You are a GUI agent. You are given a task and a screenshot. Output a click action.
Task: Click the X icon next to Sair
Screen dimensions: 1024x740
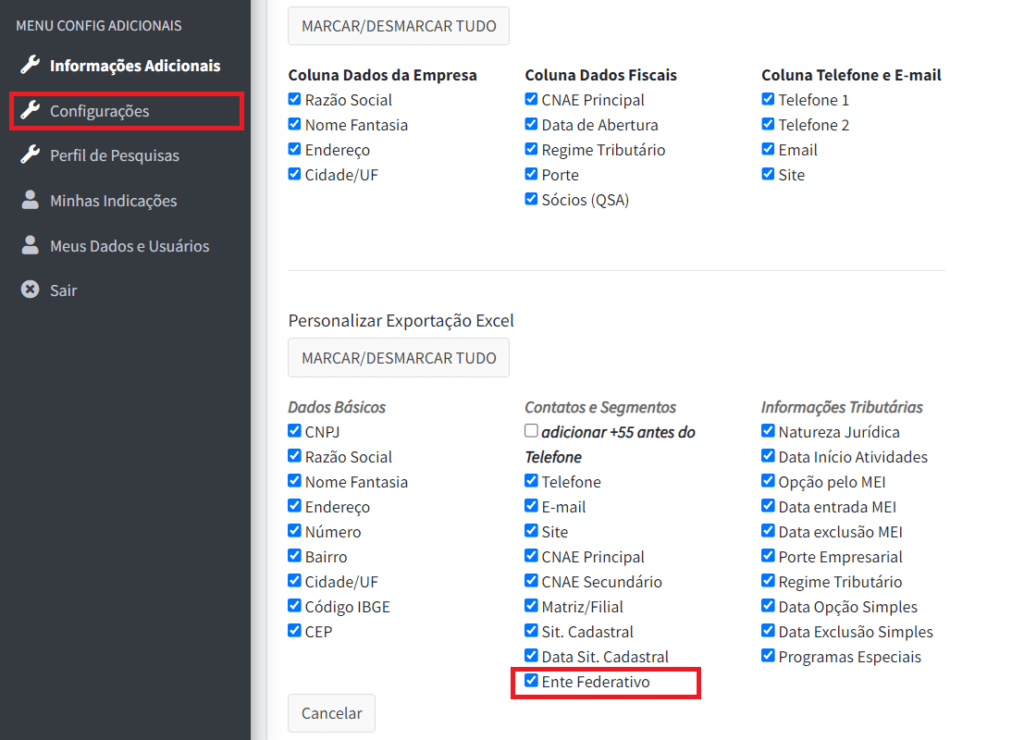30,290
